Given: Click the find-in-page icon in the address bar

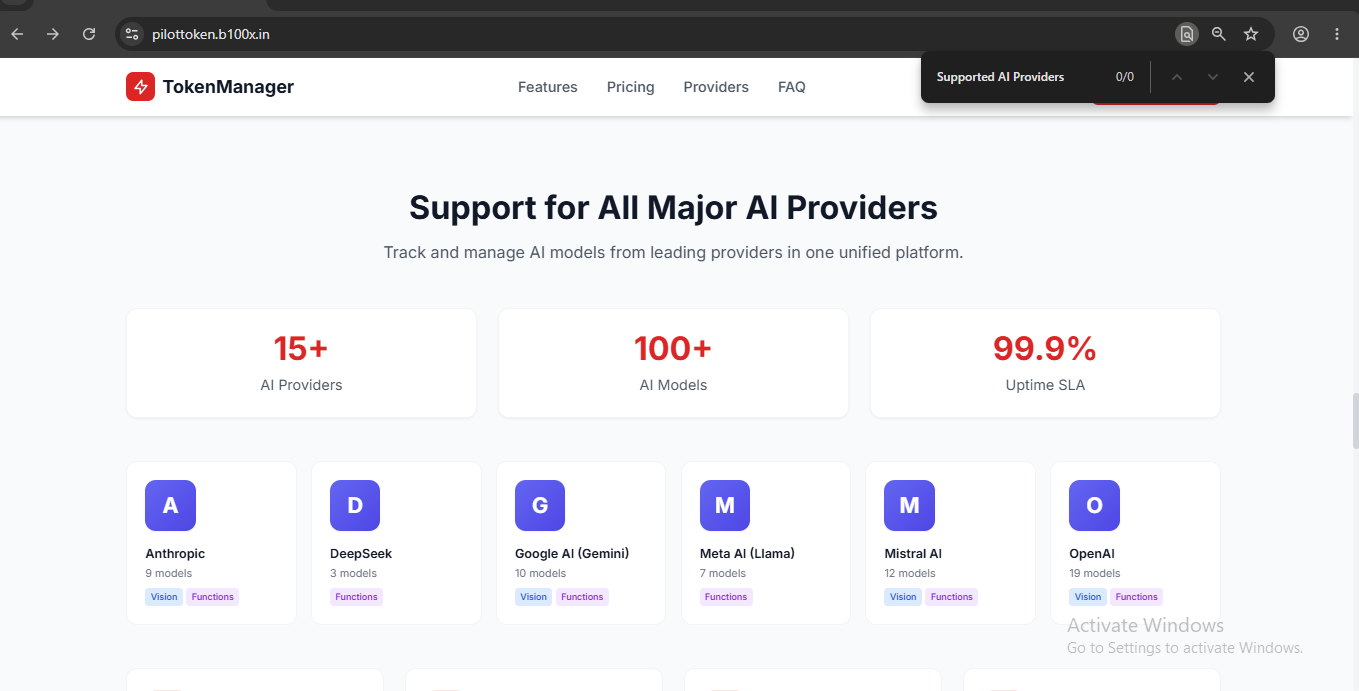Looking at the screenshot, I should tap(1186, 34).
